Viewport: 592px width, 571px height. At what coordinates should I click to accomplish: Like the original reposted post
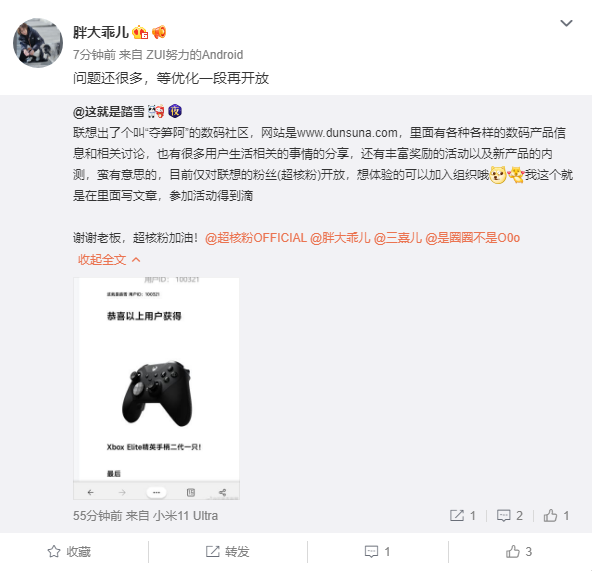click(556, 515)
